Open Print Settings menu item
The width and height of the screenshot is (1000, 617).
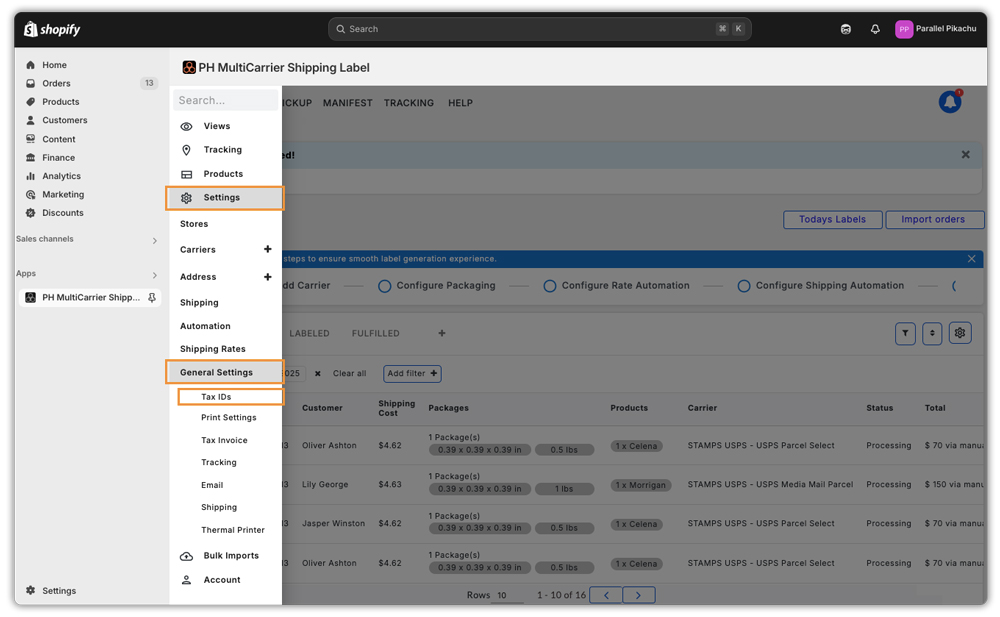[x=229, y=418]
